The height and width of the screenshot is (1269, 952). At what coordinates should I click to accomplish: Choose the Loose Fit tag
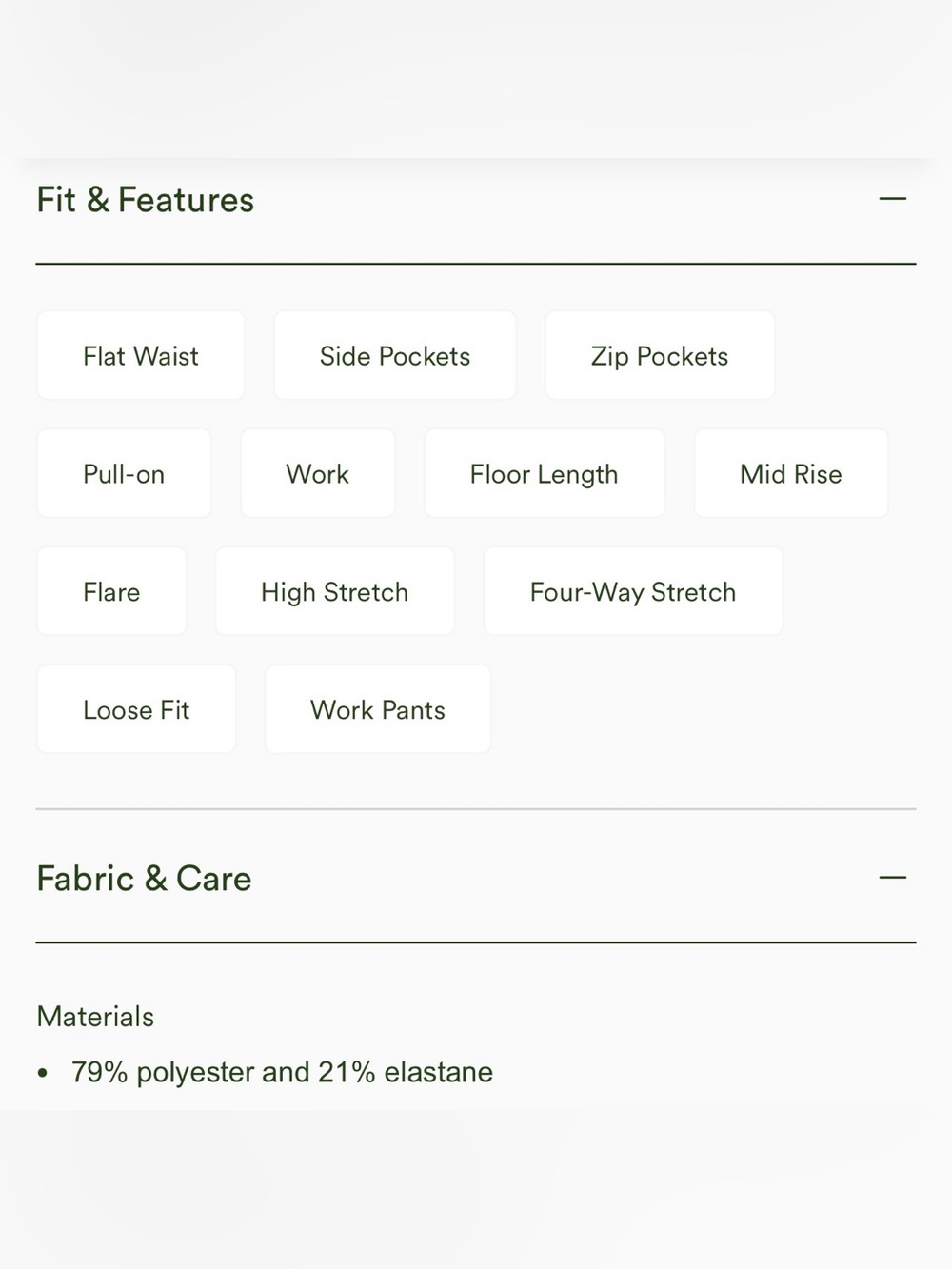pos(136,709)
